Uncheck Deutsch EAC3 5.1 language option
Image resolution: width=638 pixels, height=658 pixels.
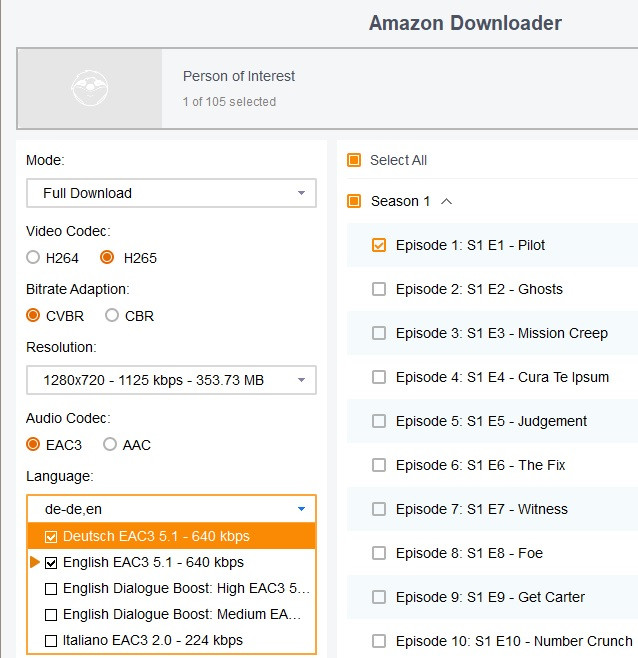(x=52, y=536)
